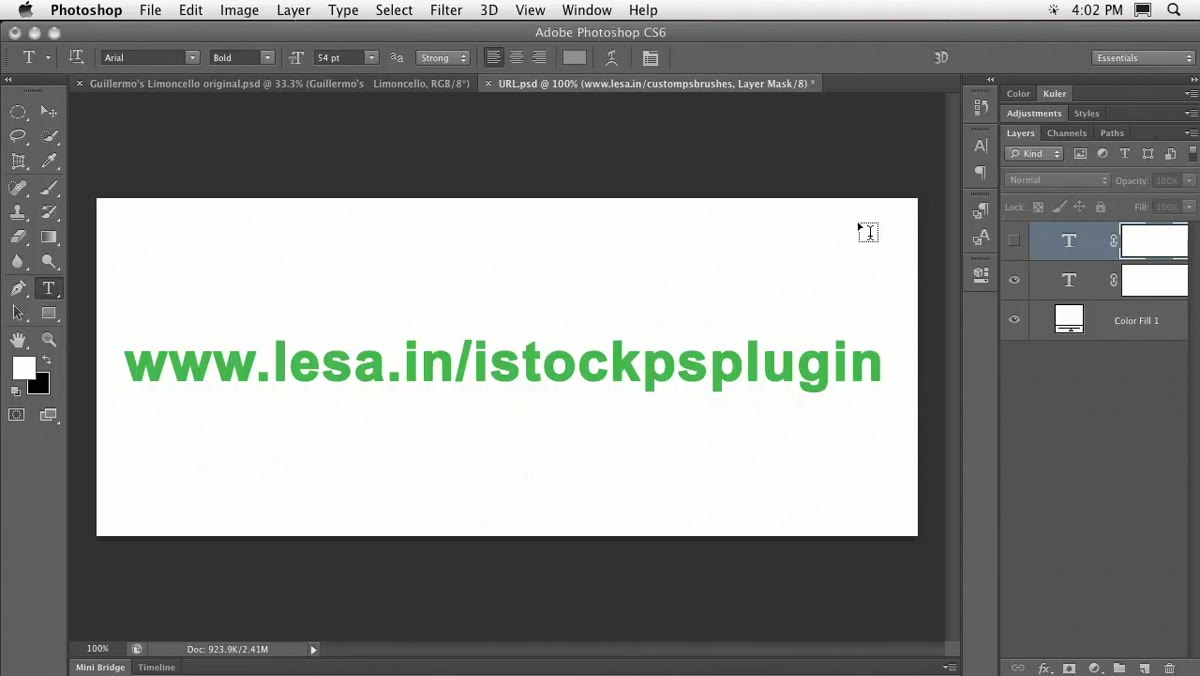This screenshot has width=1200, height=676.
Task: Select the Eraser tool
Action: pyautogui.click(x=18, y=237)
